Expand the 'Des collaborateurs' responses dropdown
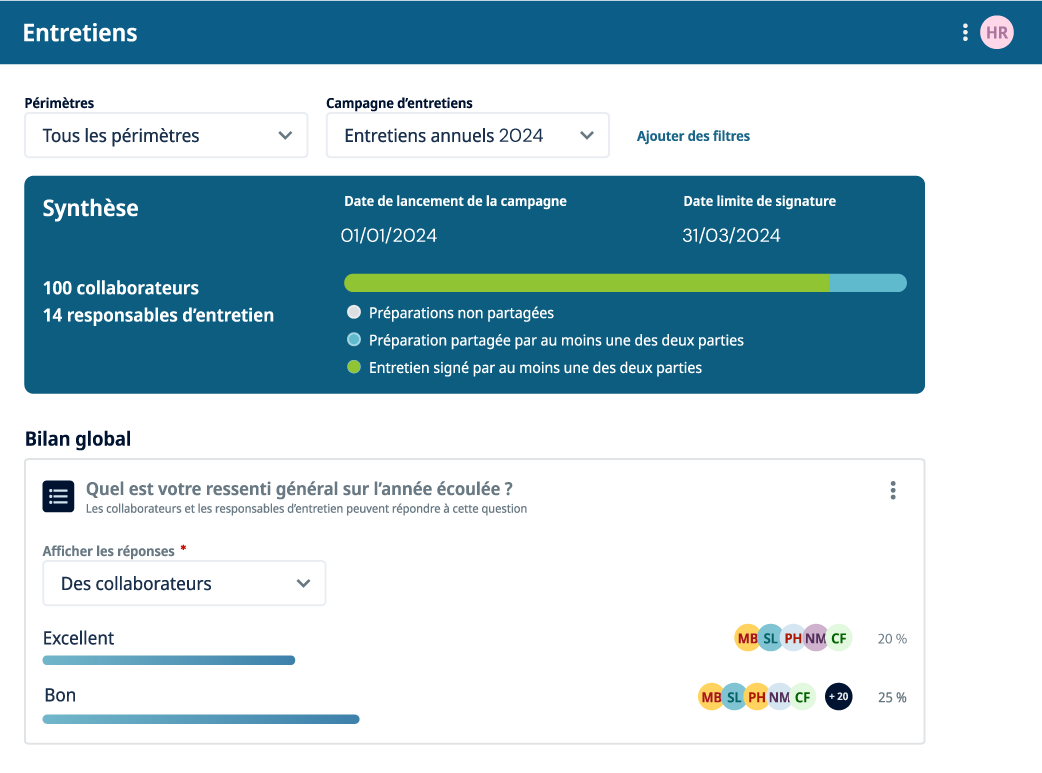1042x773 pixels. pos(184,583)
